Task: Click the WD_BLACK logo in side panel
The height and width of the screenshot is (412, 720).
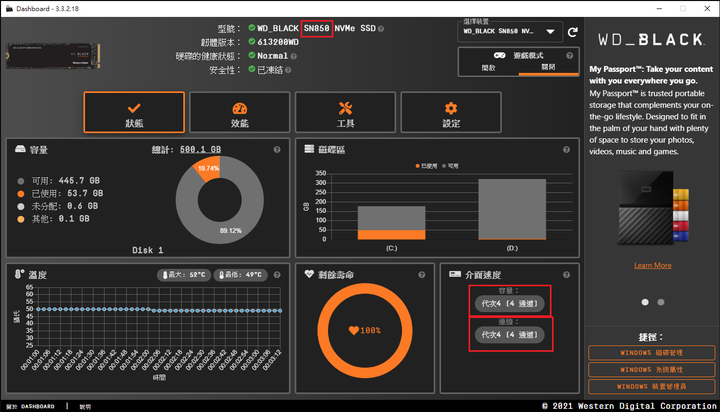Action: pyautogui.click(x=651, y=40)
